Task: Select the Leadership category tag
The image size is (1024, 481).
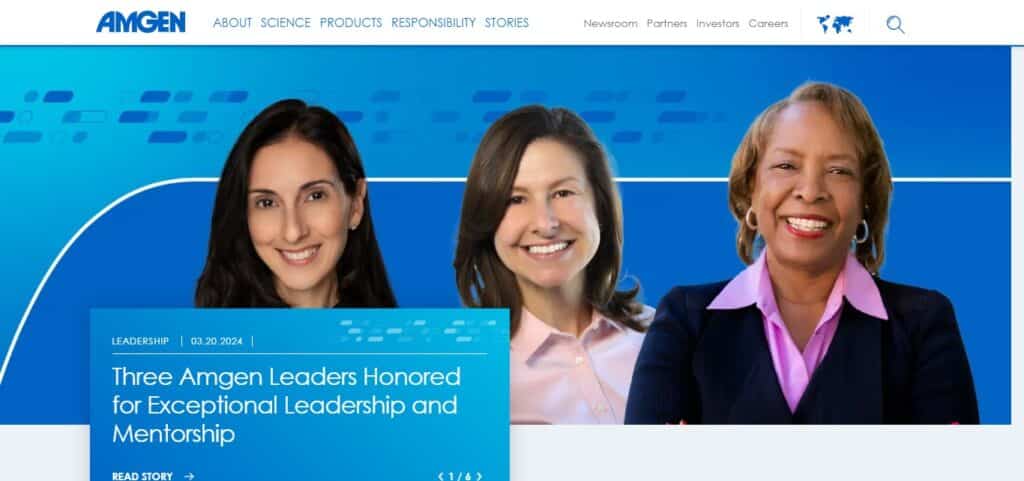Action: click(x=140, y=341)
